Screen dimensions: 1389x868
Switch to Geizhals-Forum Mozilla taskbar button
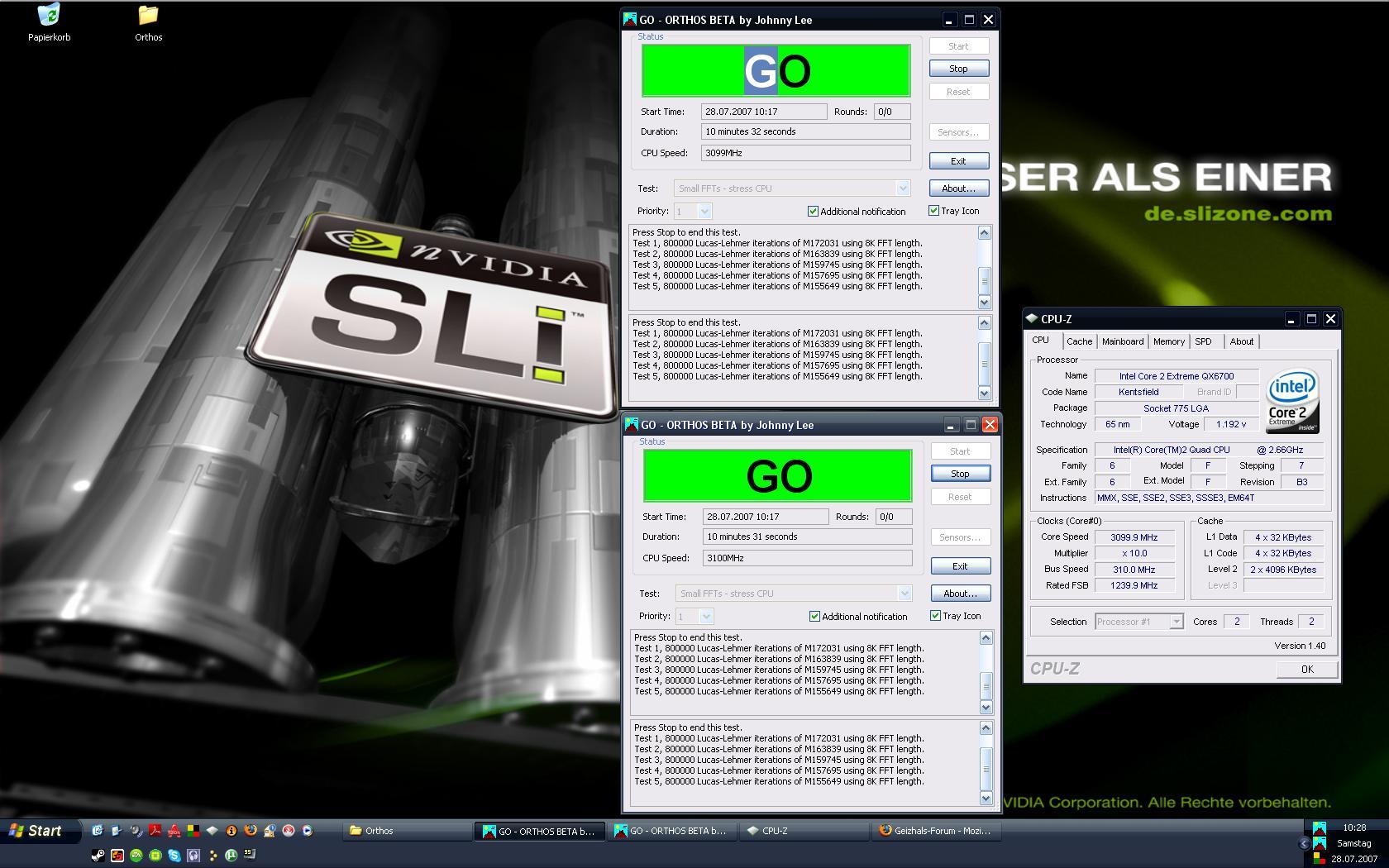tap(936, 831)
